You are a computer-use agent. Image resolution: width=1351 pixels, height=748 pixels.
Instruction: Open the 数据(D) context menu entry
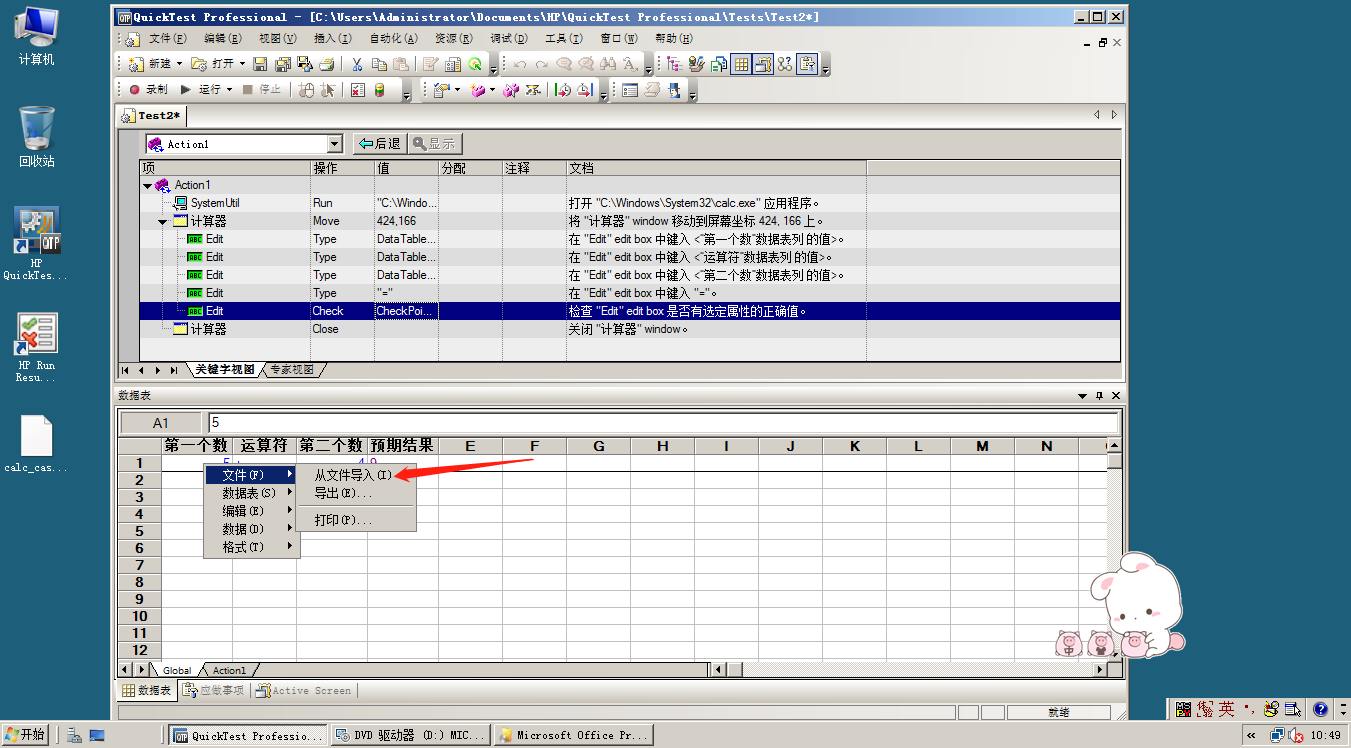(252, 529)
